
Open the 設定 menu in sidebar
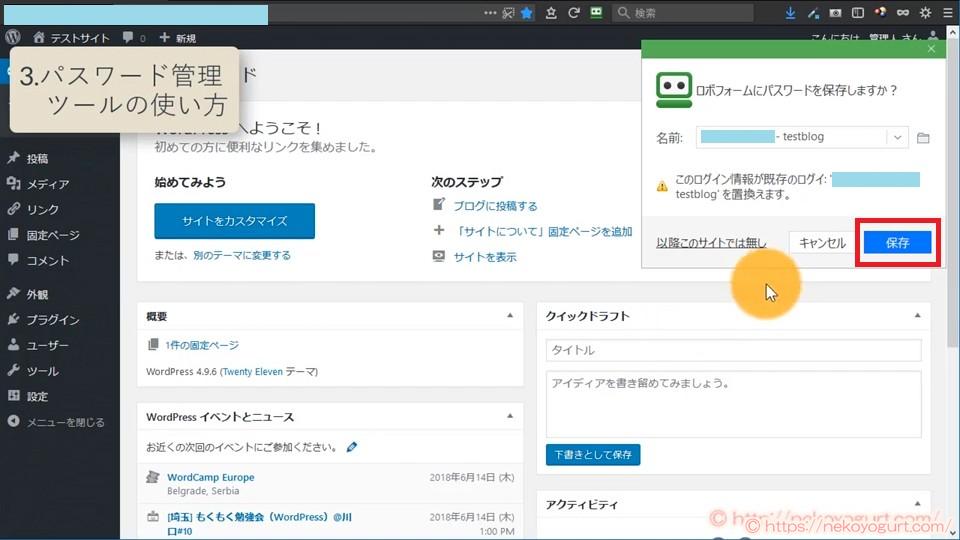pyautogui.click(x=37, y=396)
